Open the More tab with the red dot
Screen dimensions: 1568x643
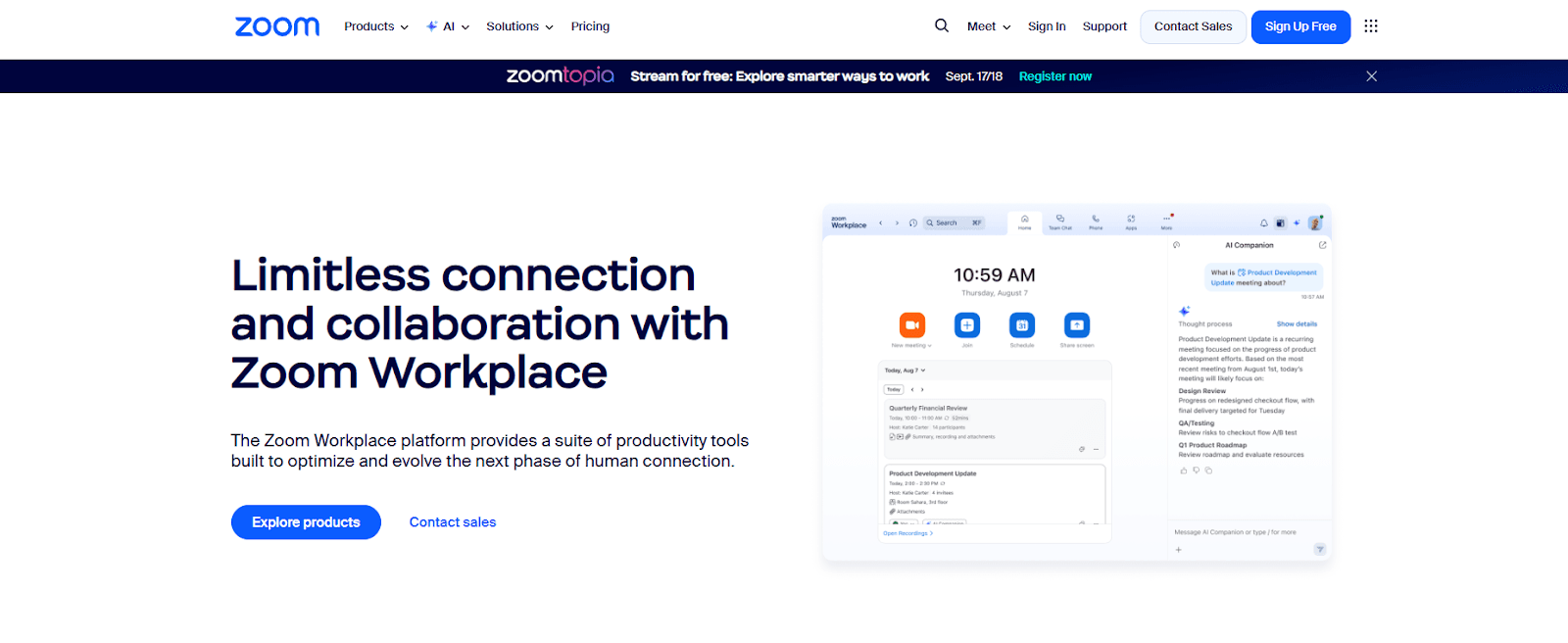1167,223
